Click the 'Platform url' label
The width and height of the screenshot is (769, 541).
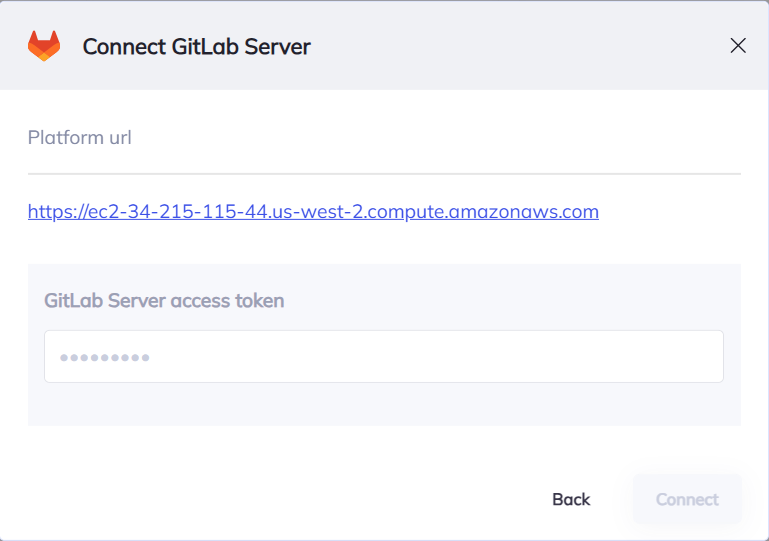point(79,137)
